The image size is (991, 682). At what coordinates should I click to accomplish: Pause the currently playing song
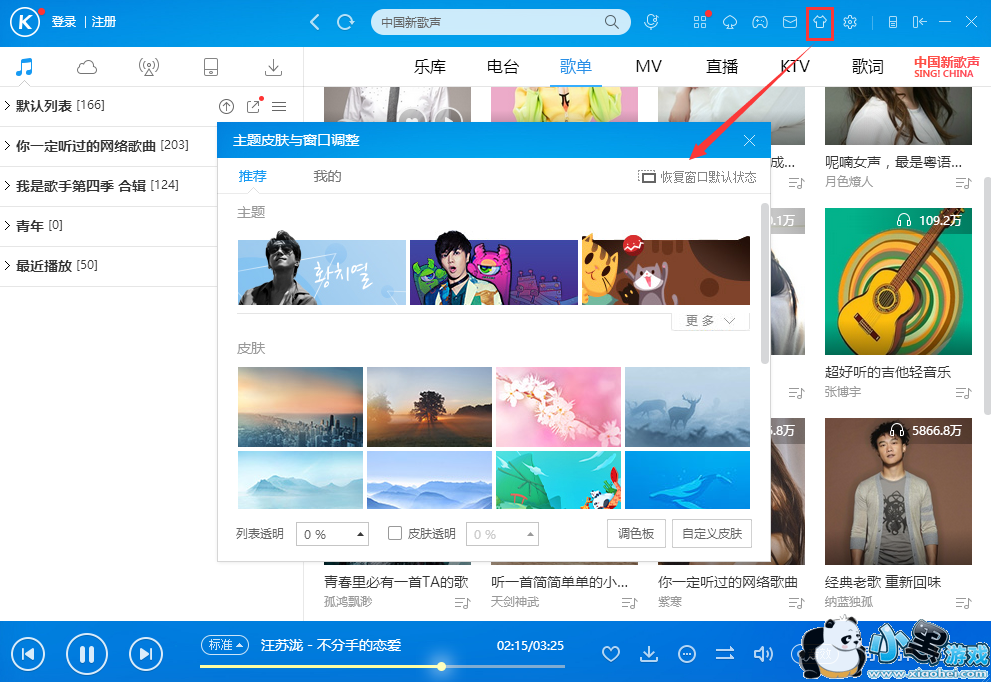tap(87, 654)
